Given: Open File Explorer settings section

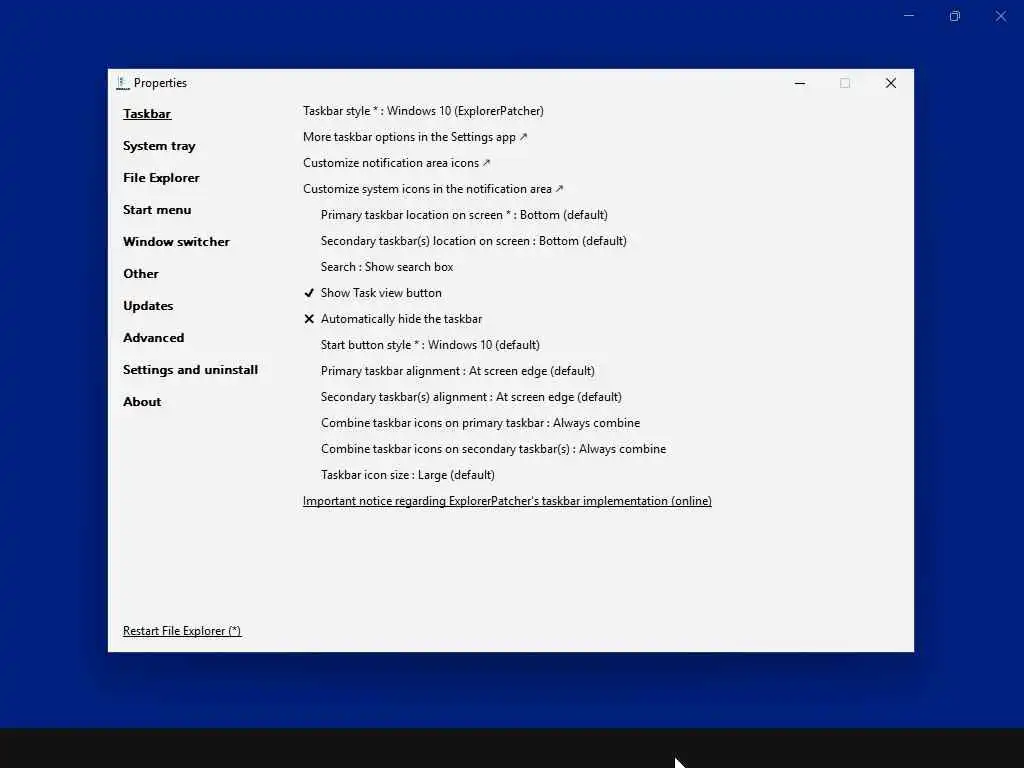Looking at the screenshot, I should (x=161, y=178).
